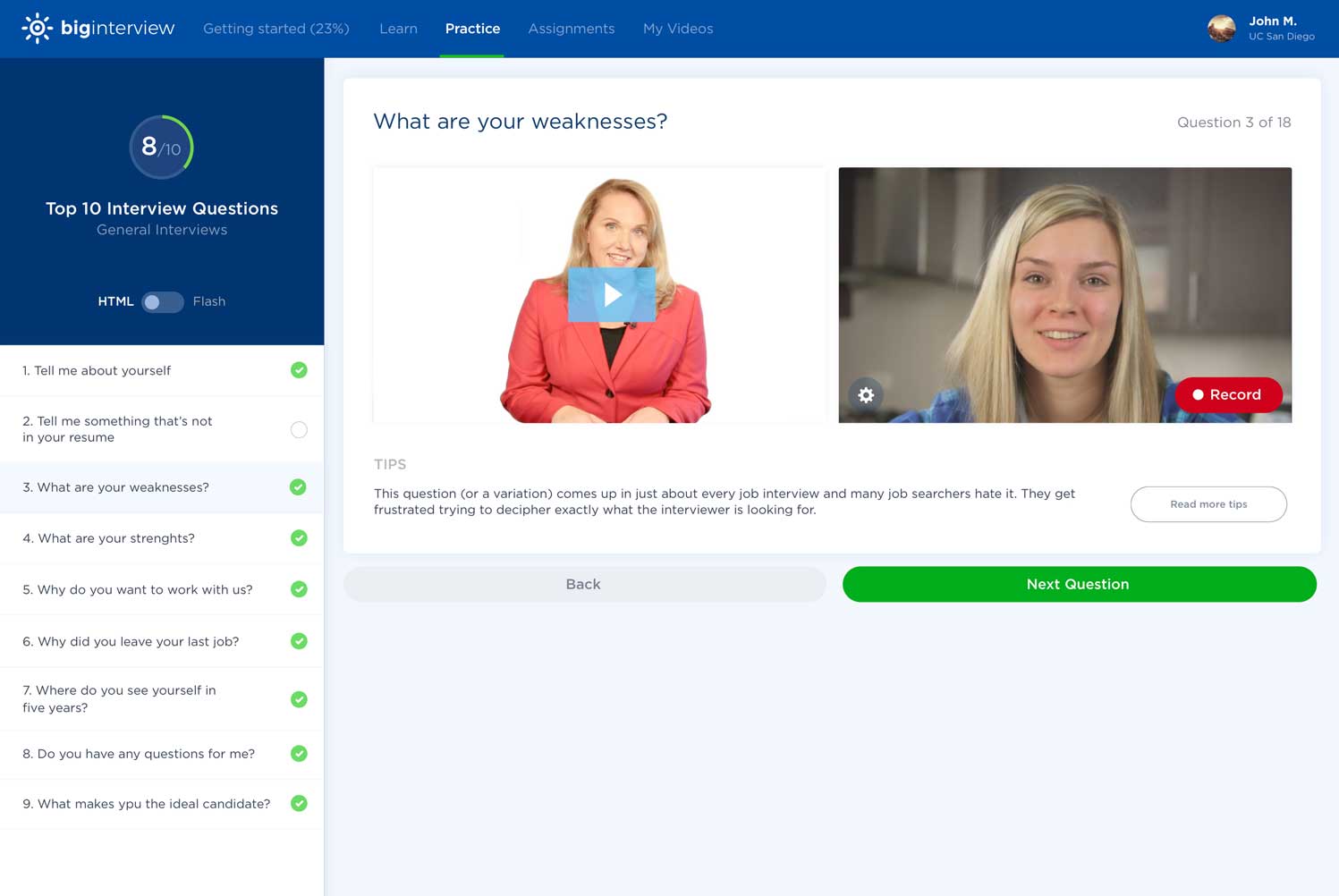This screenshot has height=896, width=1339.
Task: Select question 5 about working with us
Action: [137, 588]
